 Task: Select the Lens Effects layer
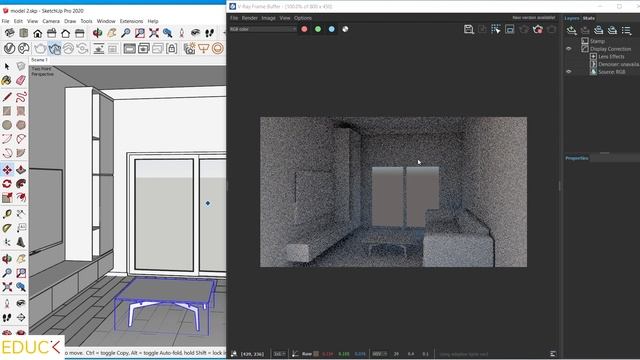point(611,56)
